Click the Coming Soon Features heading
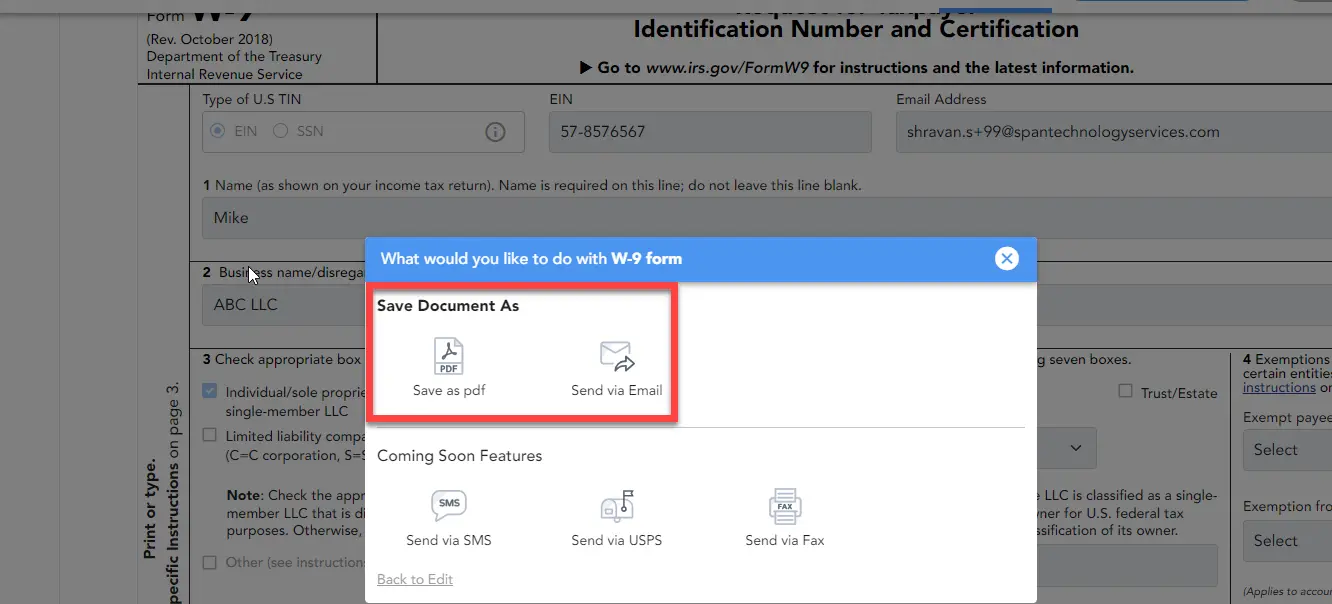1332x604 pixels. (x=459, y=455)
